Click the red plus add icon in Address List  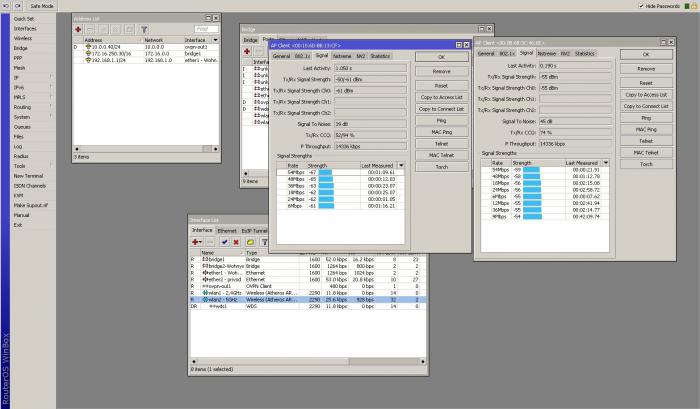point(78,29)
